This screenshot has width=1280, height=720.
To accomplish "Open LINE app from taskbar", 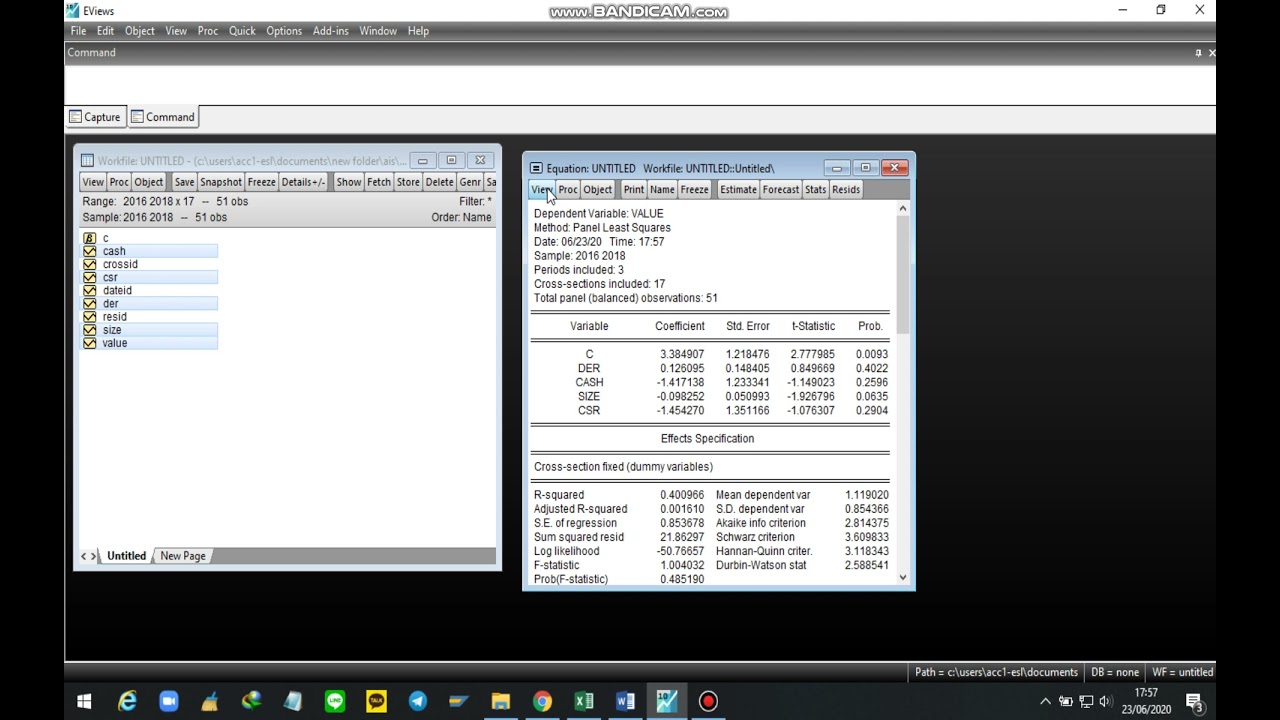I will [x=334, y=701].
